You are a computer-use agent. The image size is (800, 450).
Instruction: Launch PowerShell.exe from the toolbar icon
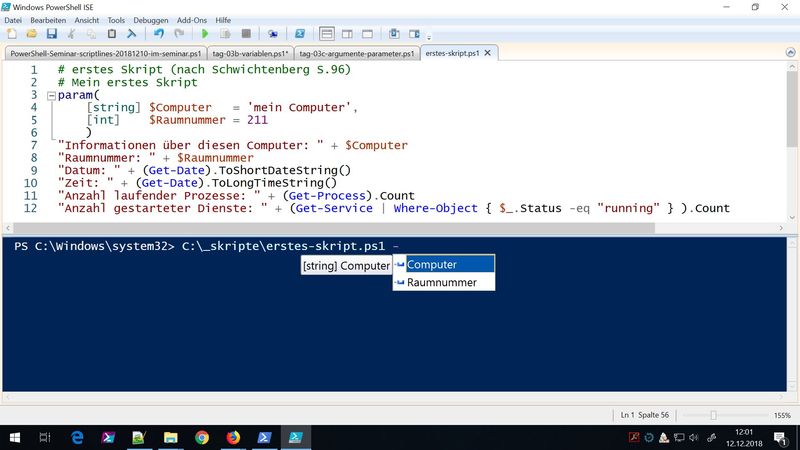point(299,34)
